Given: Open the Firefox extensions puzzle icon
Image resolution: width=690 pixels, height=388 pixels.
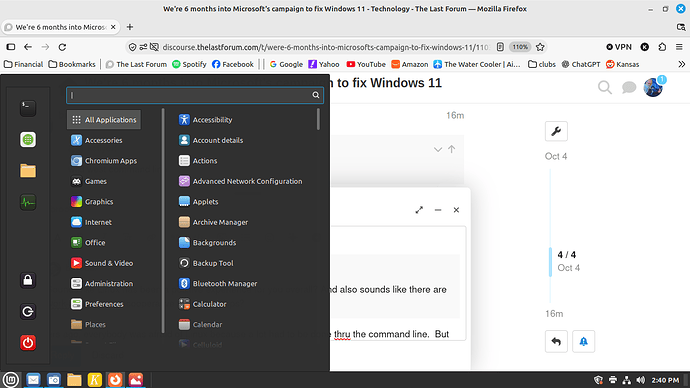Looking at the screenshot, I should click(662, 47).
